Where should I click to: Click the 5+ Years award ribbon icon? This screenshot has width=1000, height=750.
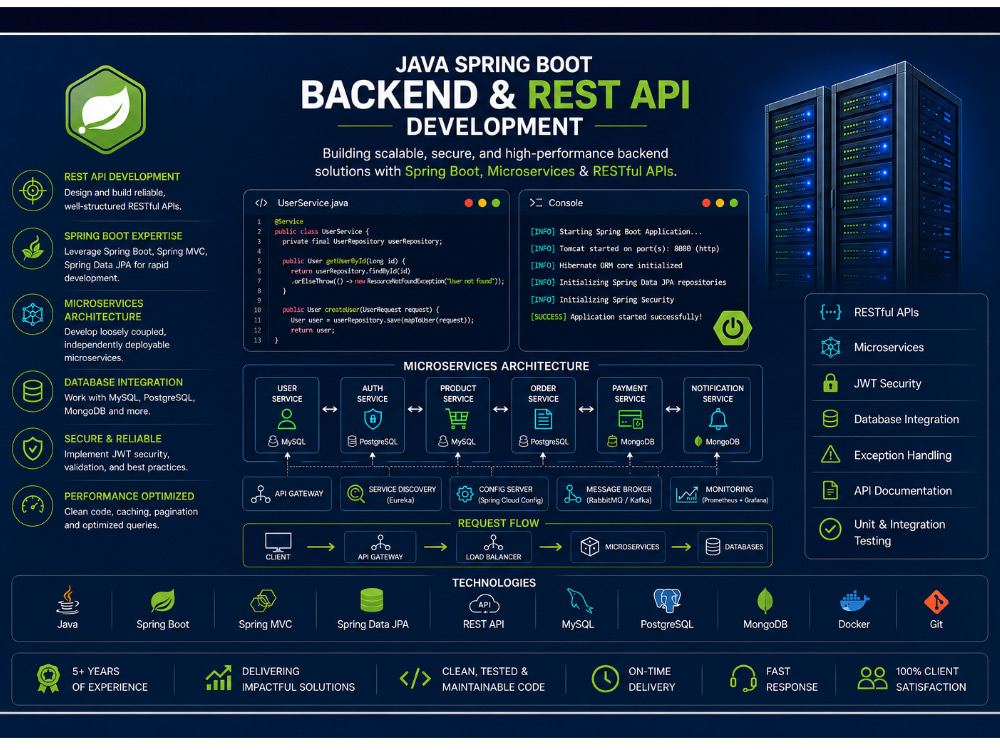(48, 678)
